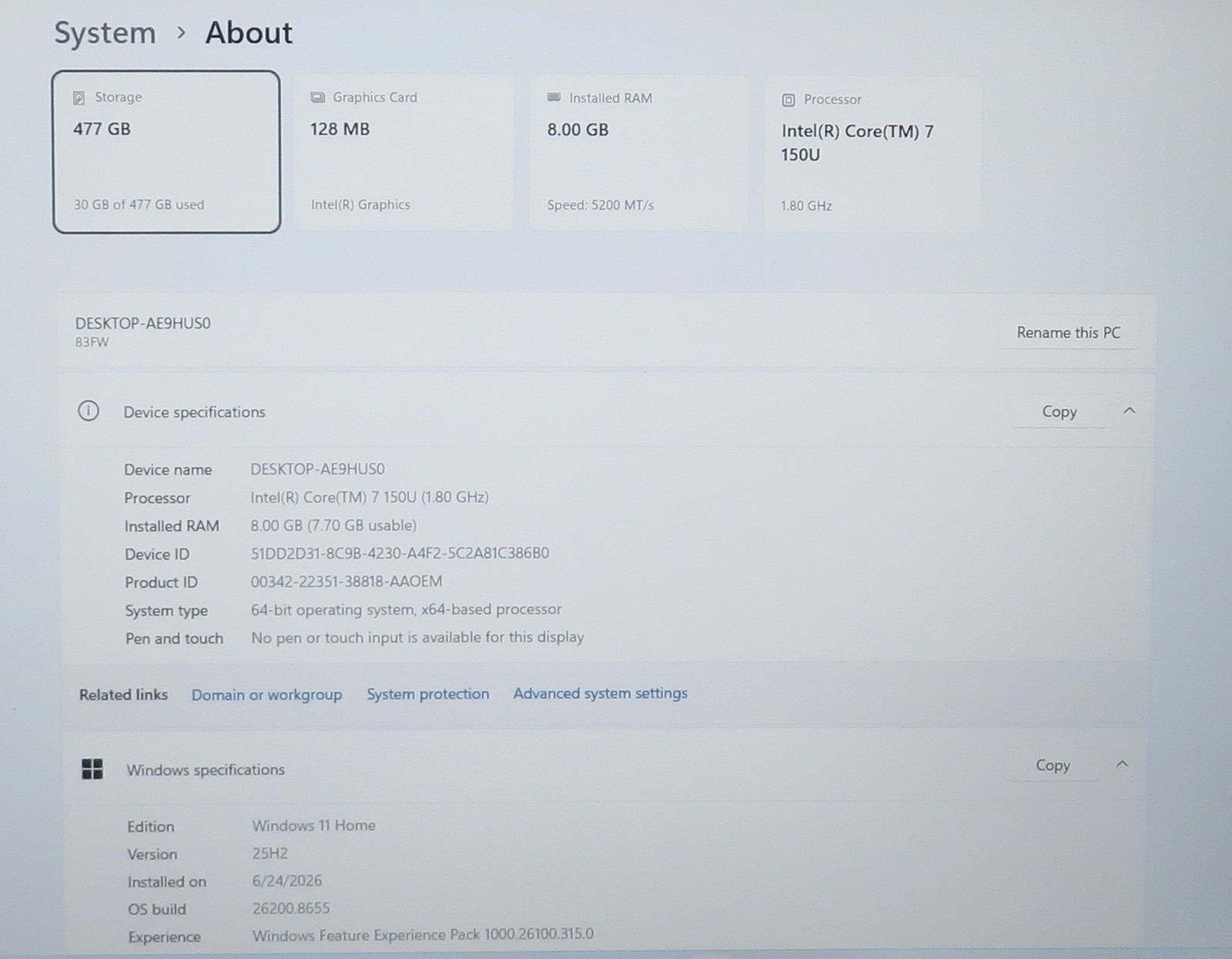
Task: Click the Intel(R) Graphics label
Action: (360, 205)
